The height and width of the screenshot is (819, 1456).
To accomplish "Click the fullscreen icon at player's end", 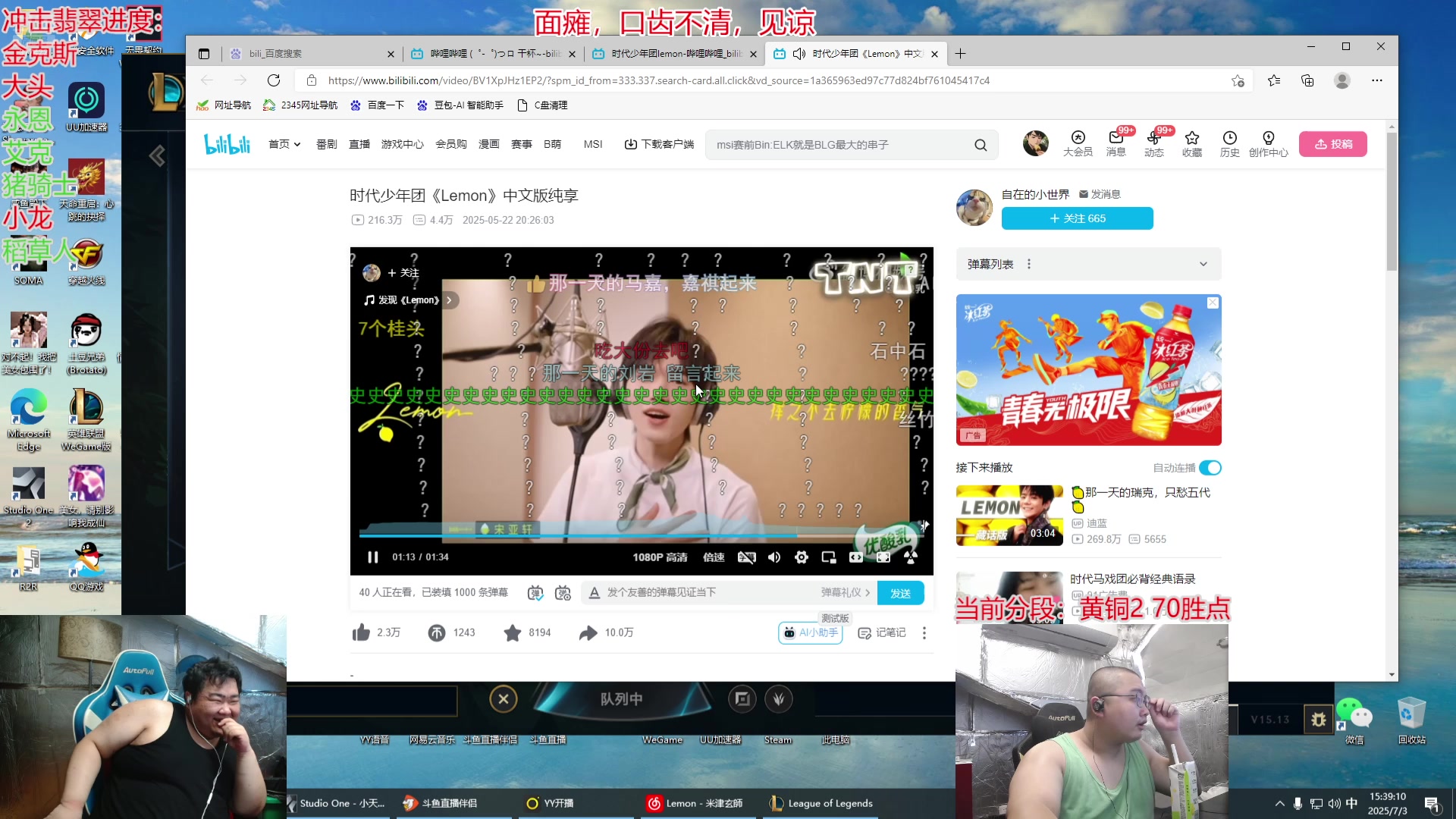I will click(911, 557).
